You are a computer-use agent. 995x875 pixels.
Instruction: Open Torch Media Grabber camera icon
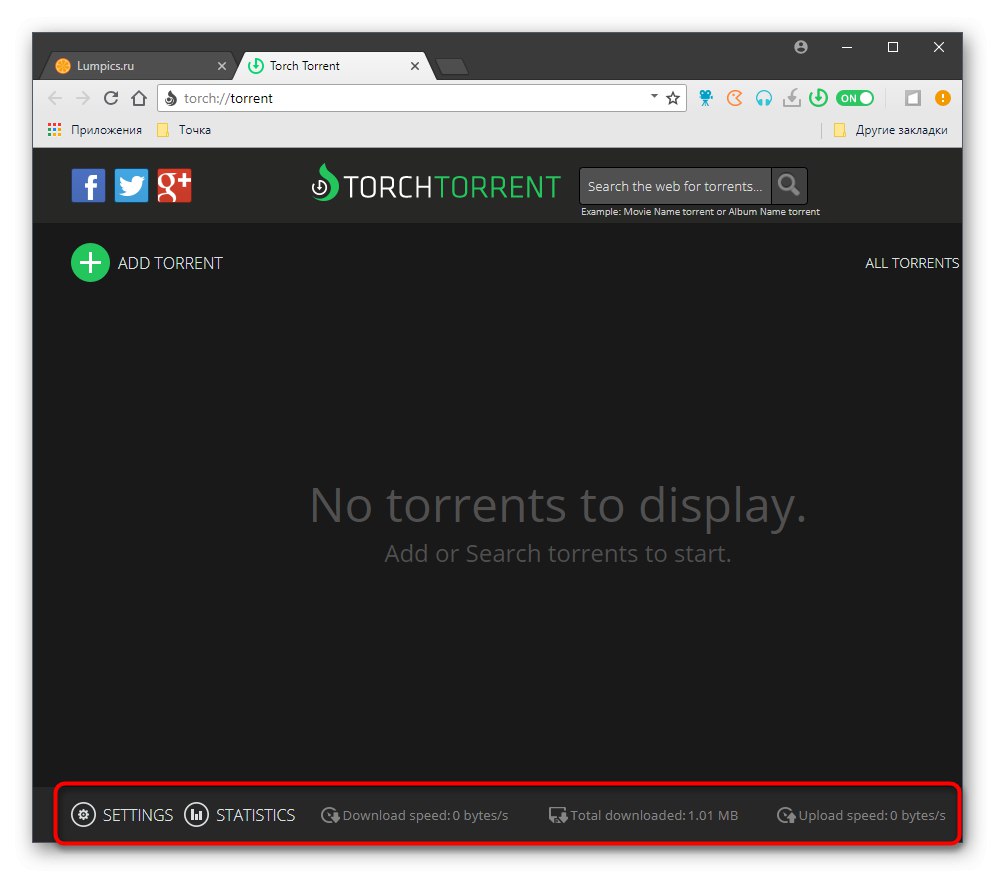(x=705, y=97)
